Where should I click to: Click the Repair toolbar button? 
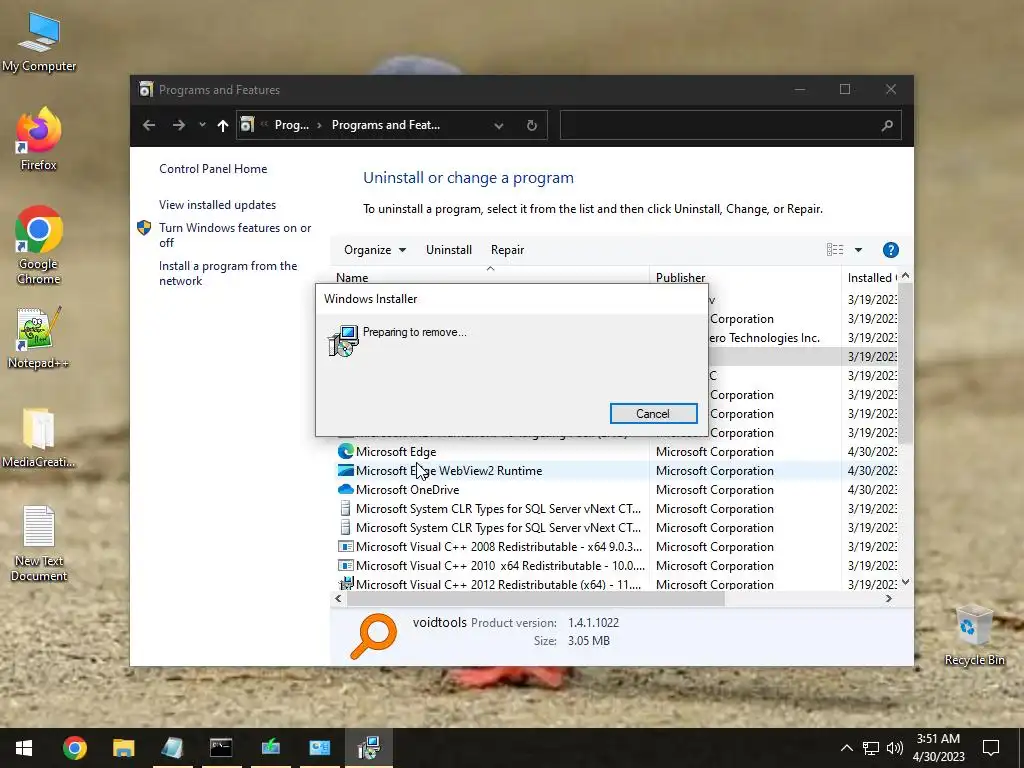click(x=507, y=250)
